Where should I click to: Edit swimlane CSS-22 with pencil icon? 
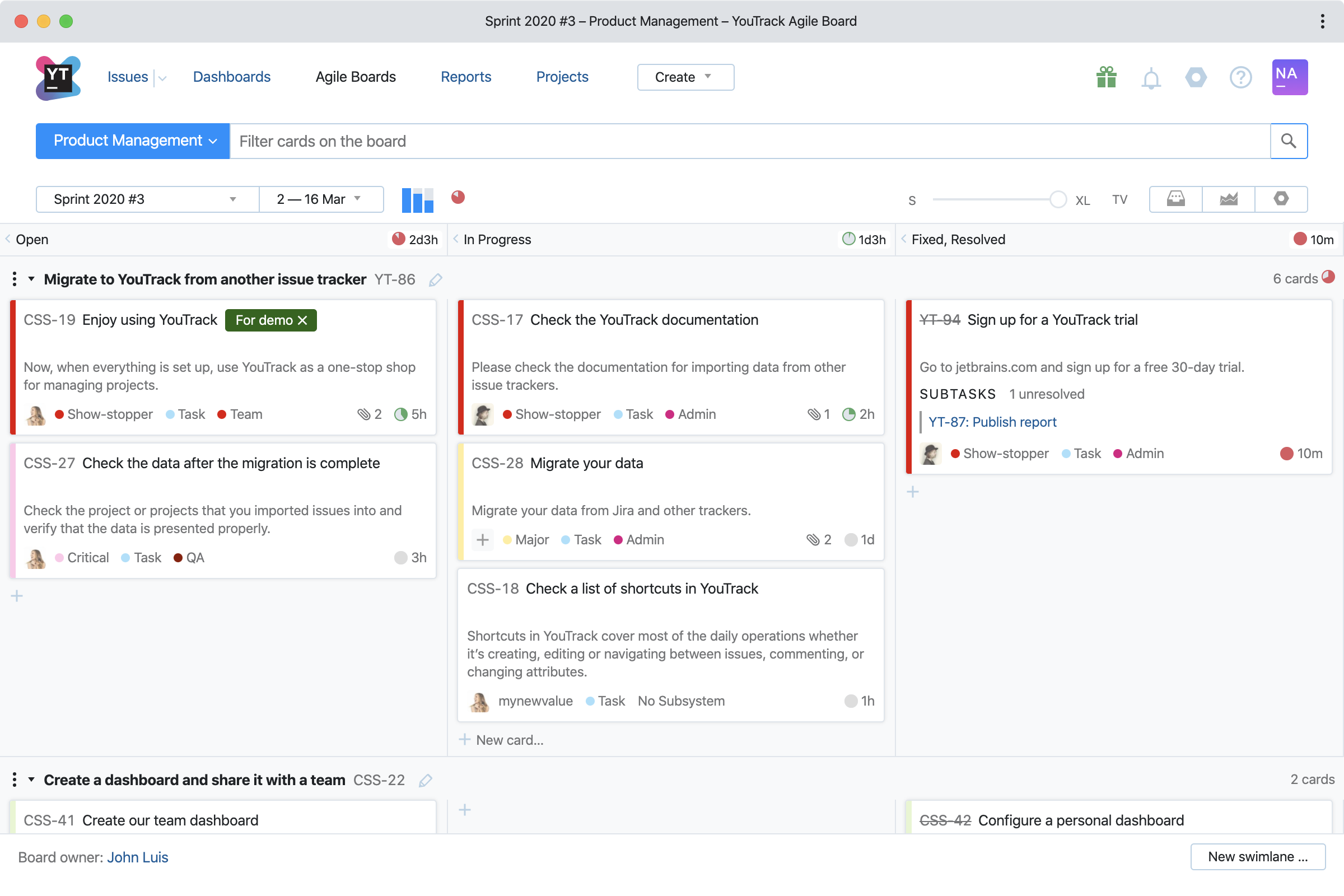click(x=425, y=781)
